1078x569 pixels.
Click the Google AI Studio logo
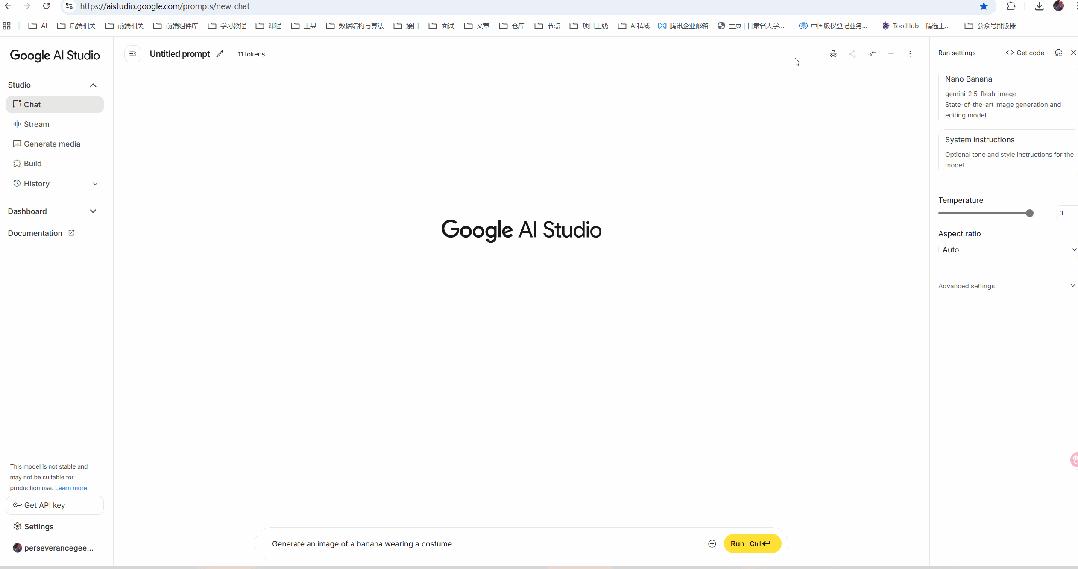55,55
